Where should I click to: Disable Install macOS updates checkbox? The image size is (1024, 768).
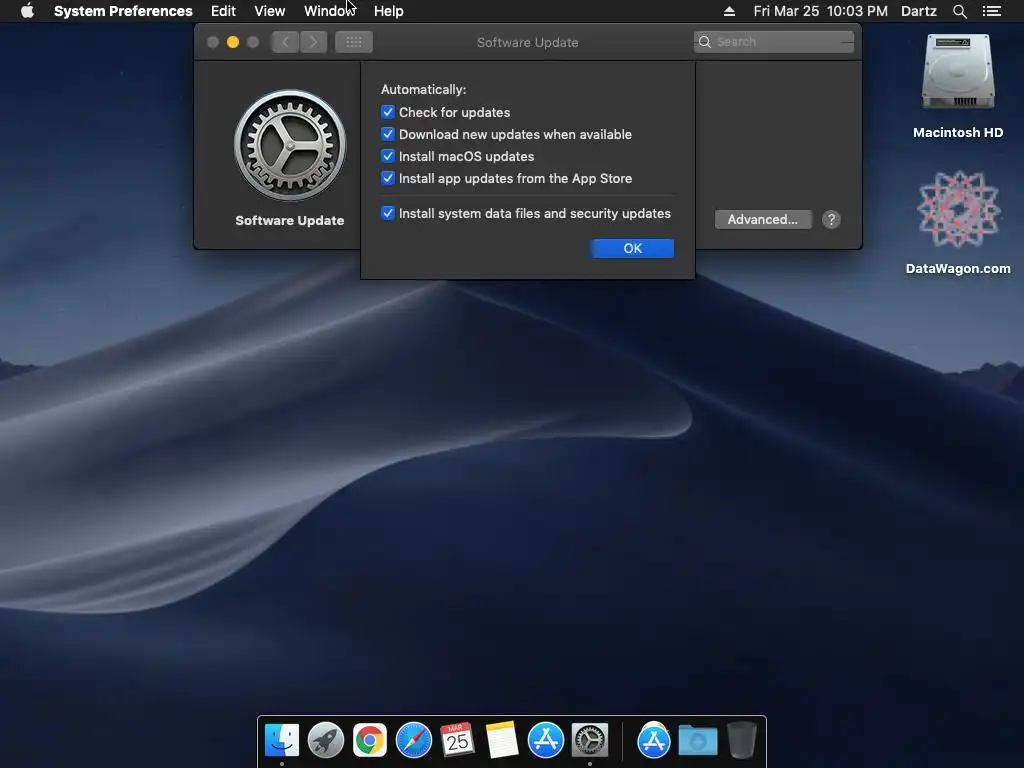(388, 157)
